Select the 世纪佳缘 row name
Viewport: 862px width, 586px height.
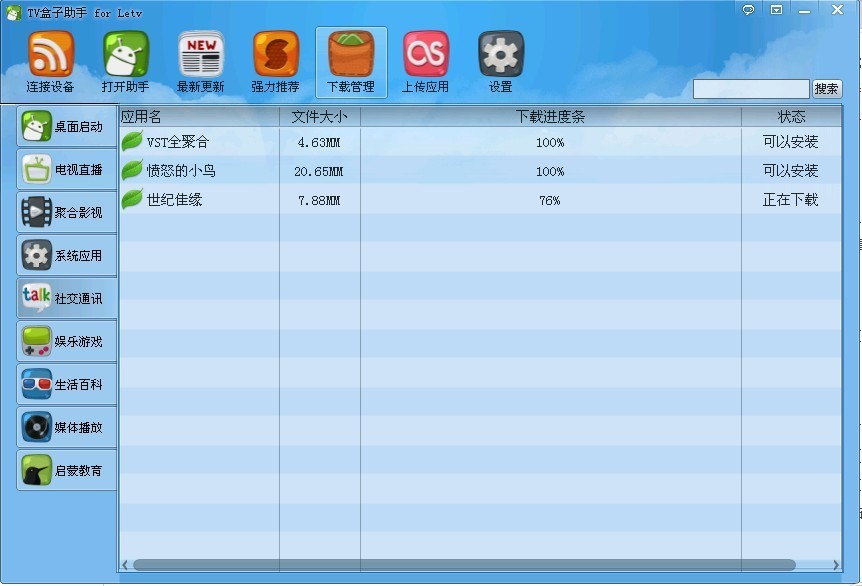point(174,200)
